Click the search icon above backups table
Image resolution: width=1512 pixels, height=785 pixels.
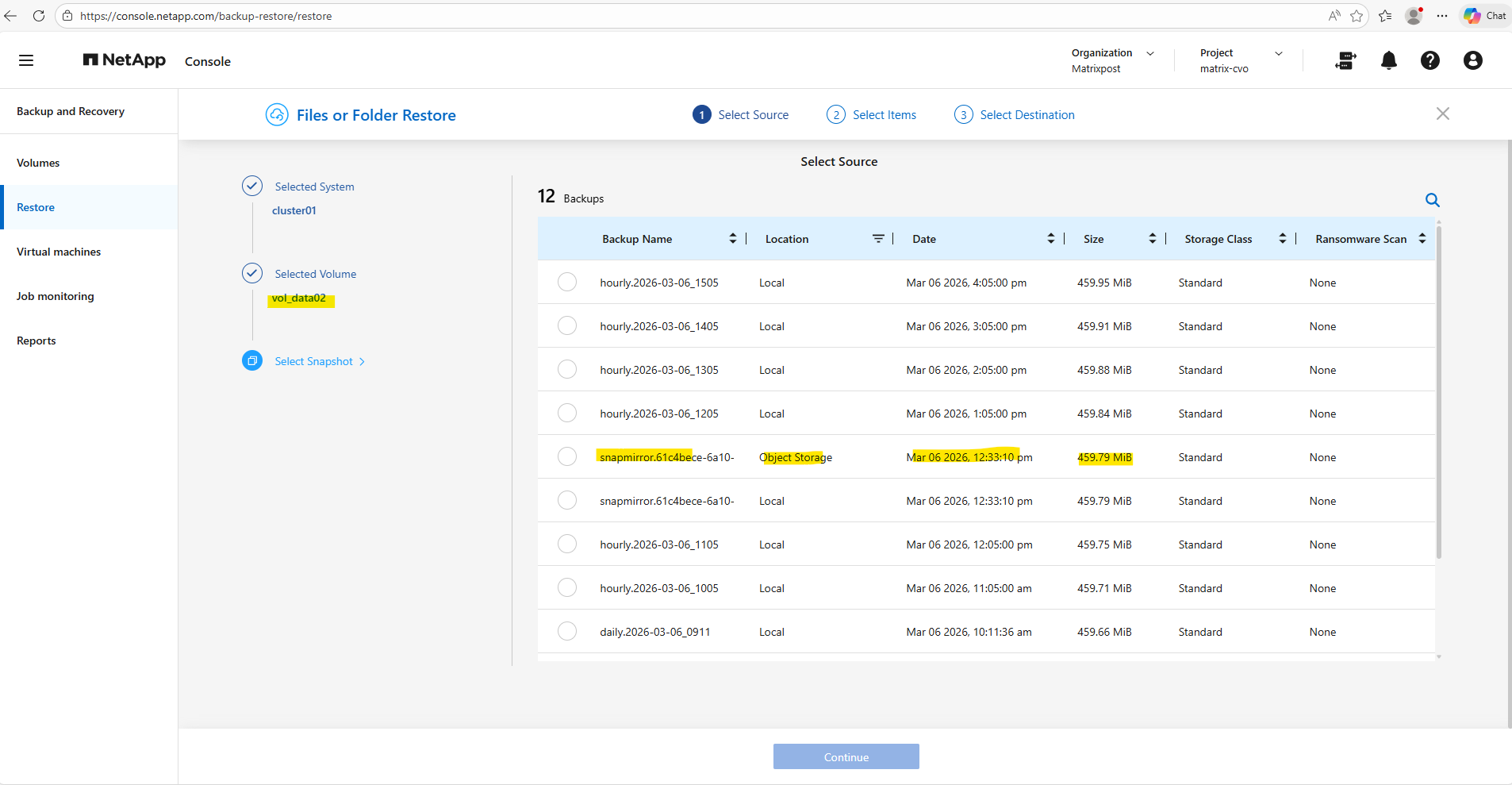click(1432, 200)
